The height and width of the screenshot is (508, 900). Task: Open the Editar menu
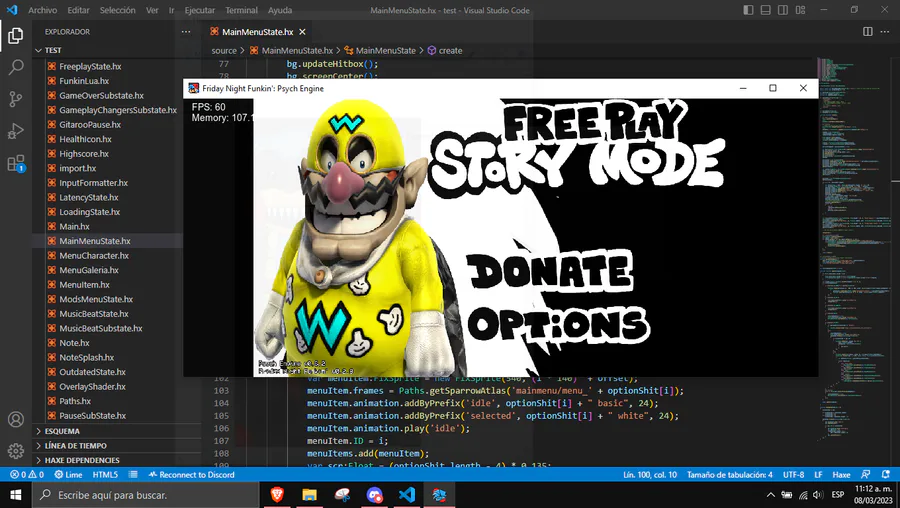coord(78,10)
